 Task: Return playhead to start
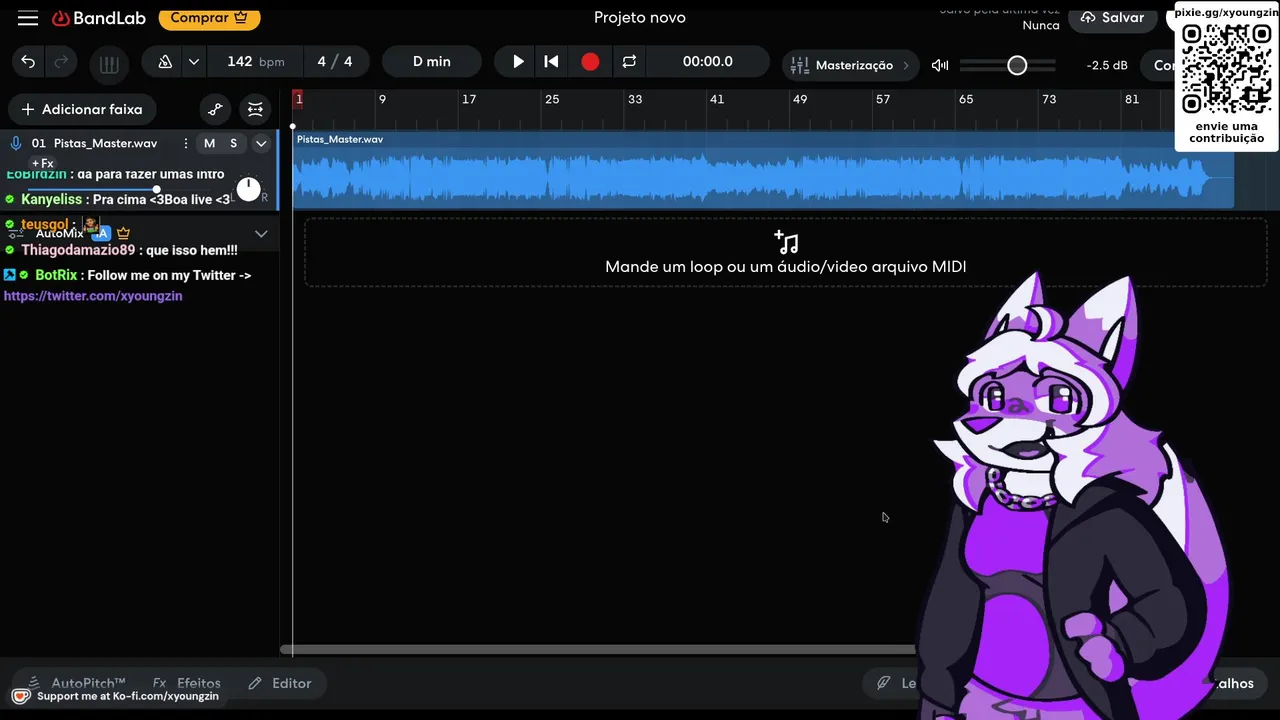coord(551,62)
